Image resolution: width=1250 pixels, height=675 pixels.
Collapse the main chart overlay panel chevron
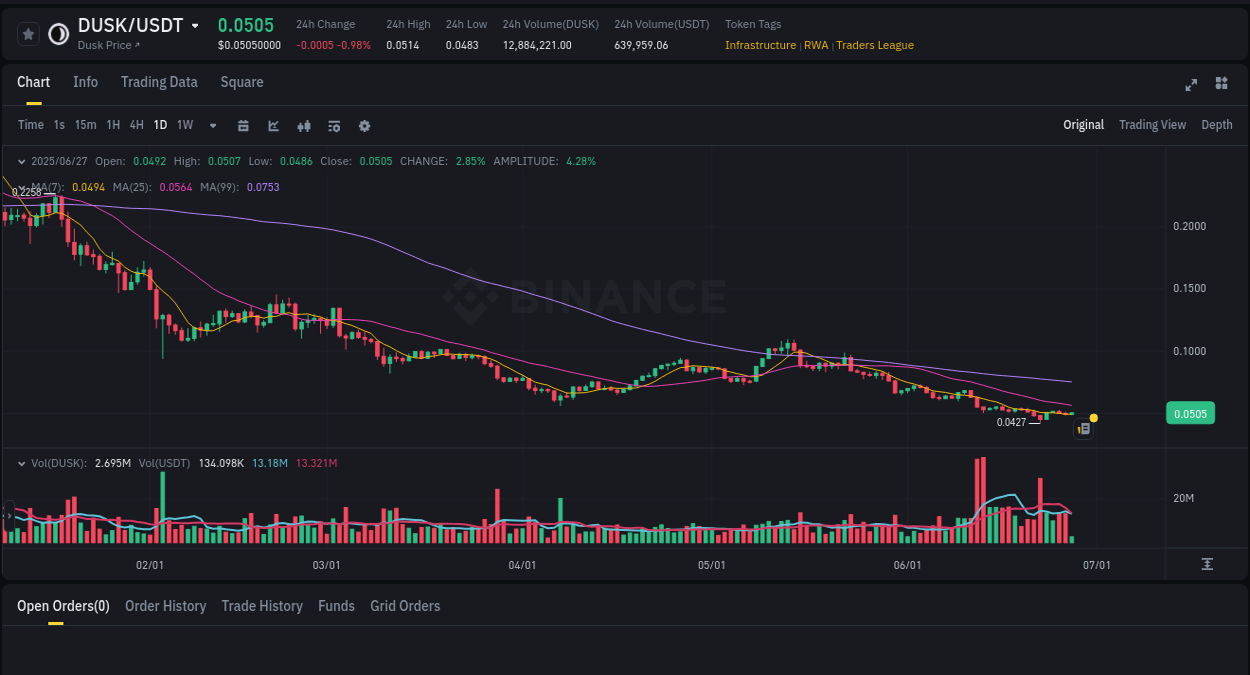21,160
